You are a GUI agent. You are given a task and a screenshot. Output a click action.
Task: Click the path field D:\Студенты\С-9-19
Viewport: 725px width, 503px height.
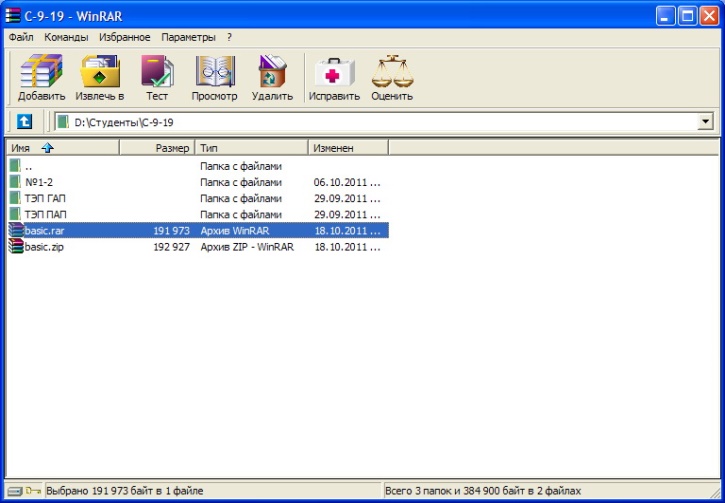pyautogui.click(x=384, y=123)
